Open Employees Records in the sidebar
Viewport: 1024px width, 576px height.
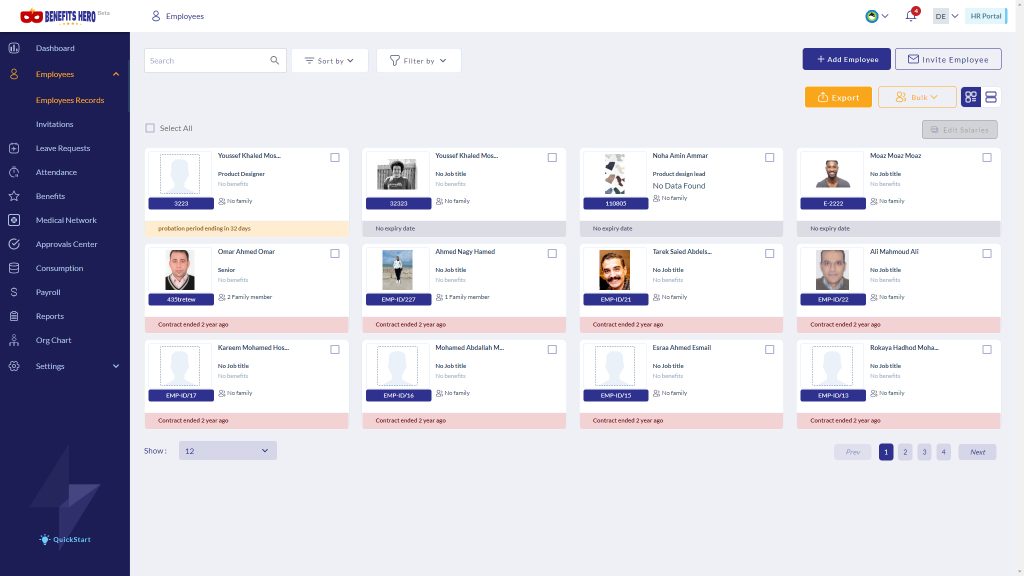[70, 100]
